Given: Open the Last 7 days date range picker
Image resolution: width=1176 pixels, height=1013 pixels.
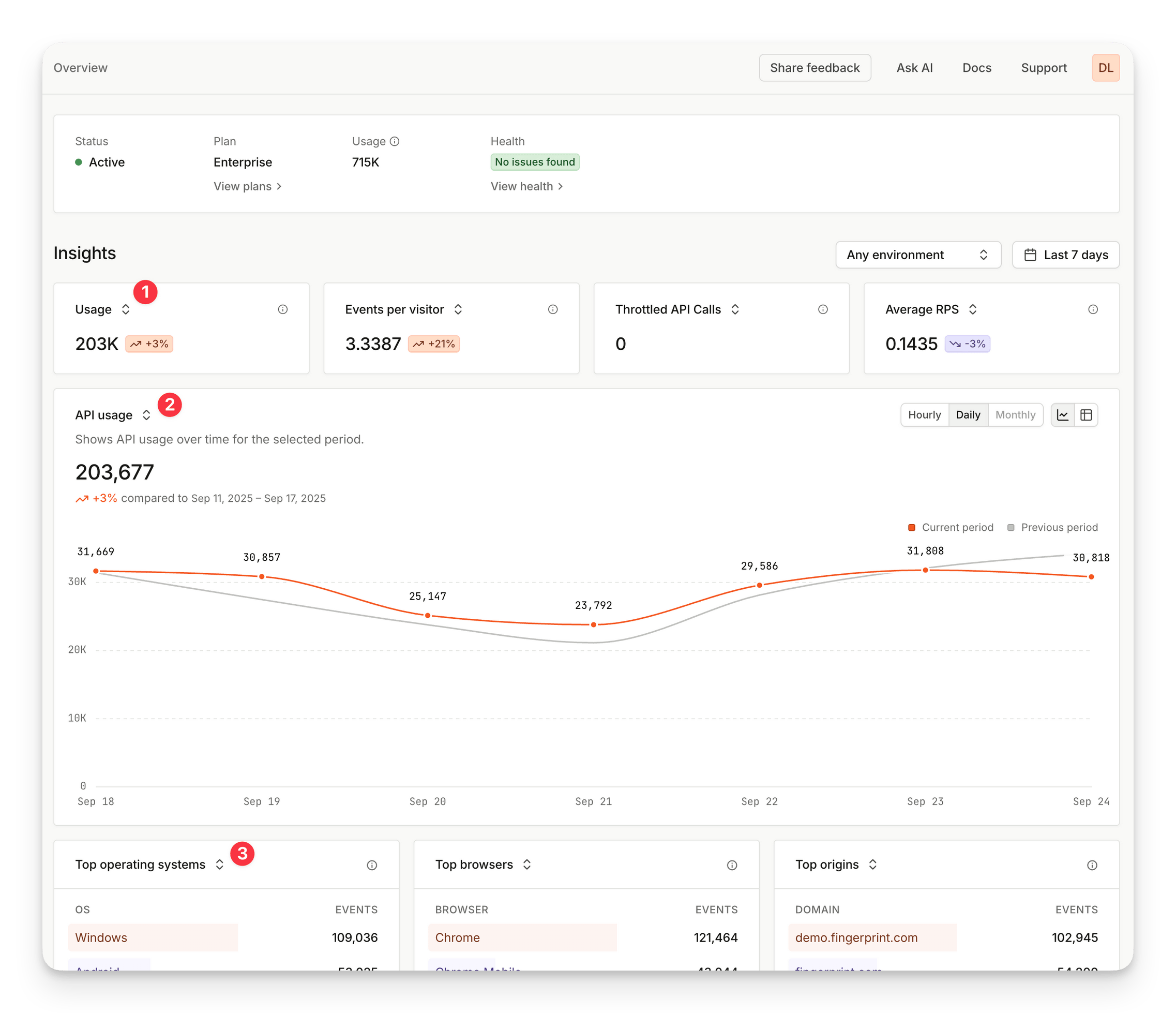Looking at the screenshot, I should 1066,255.
